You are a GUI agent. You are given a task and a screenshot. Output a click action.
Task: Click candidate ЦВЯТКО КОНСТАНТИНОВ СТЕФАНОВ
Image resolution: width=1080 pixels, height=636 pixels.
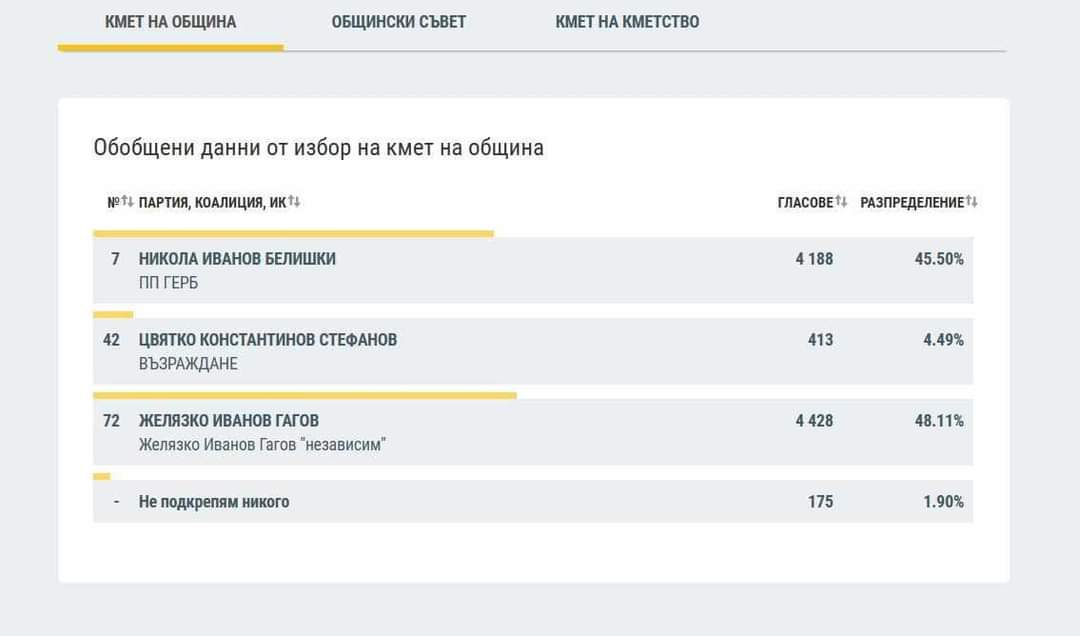(268, 340)
